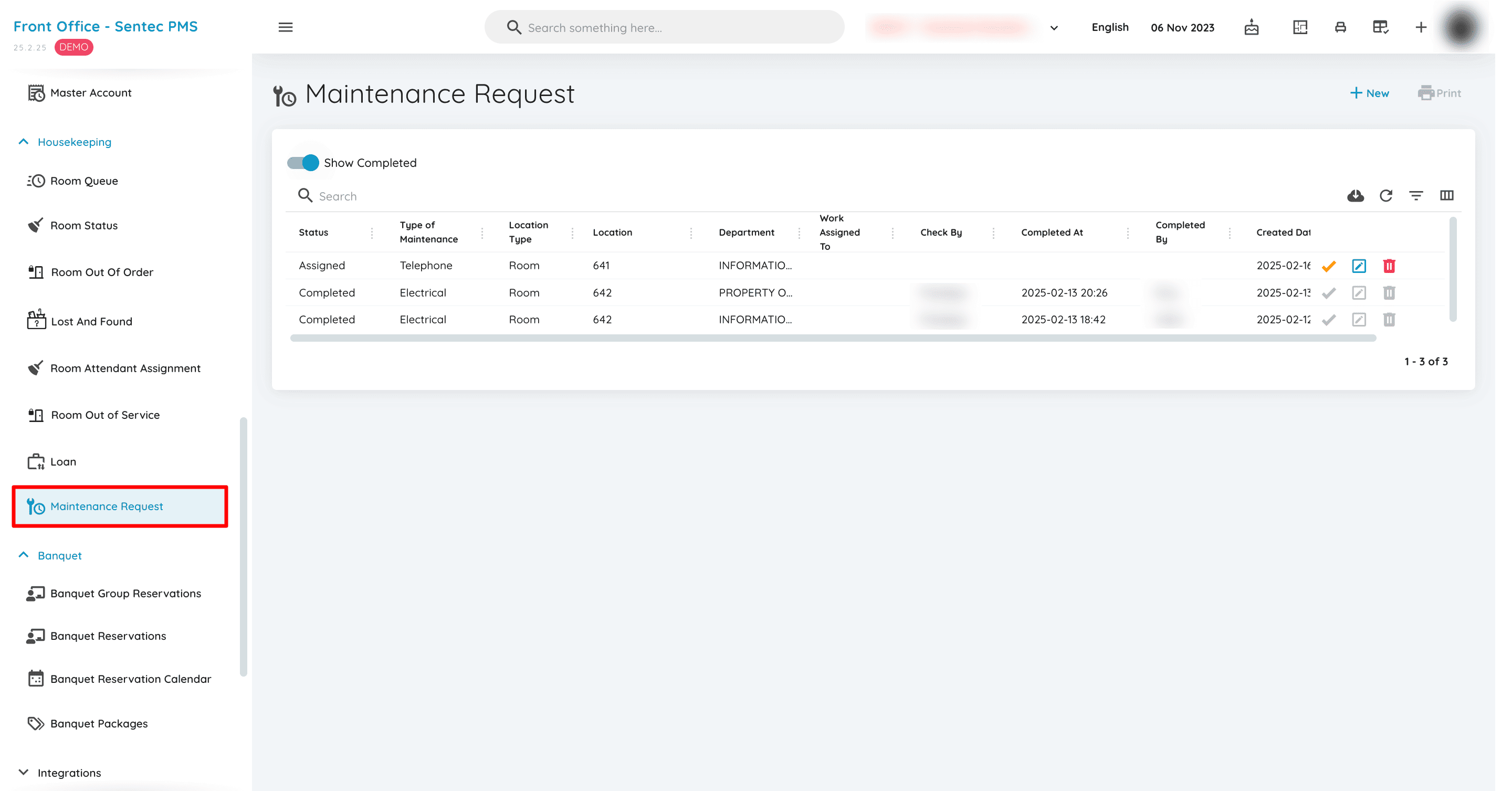Open the floor plan icon in header
The height and width of the screenshot is (791, 1512).
pyautogui.click(x=1299, y=27)
